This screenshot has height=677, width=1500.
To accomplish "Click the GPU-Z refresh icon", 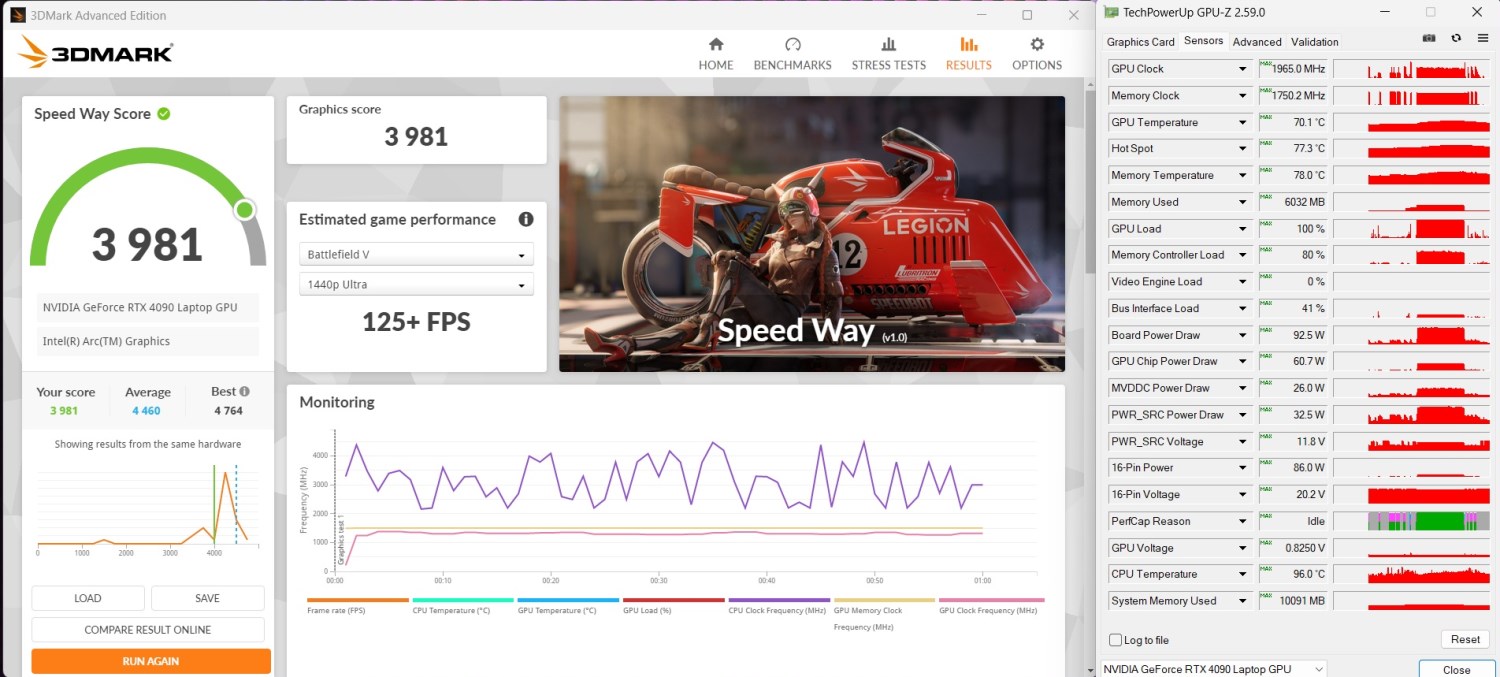I will [x=1455, y=38].
